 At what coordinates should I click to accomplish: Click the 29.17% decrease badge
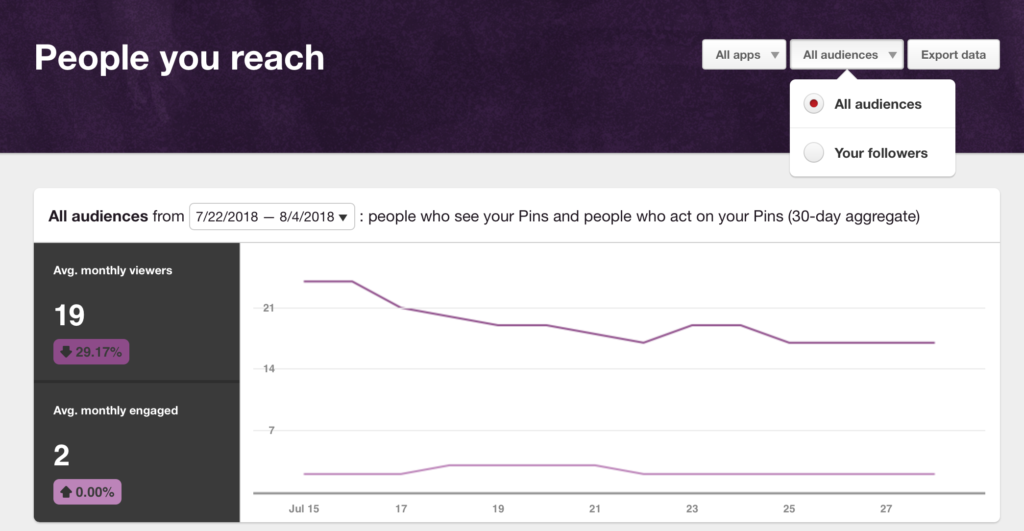(x=92, y=352)
